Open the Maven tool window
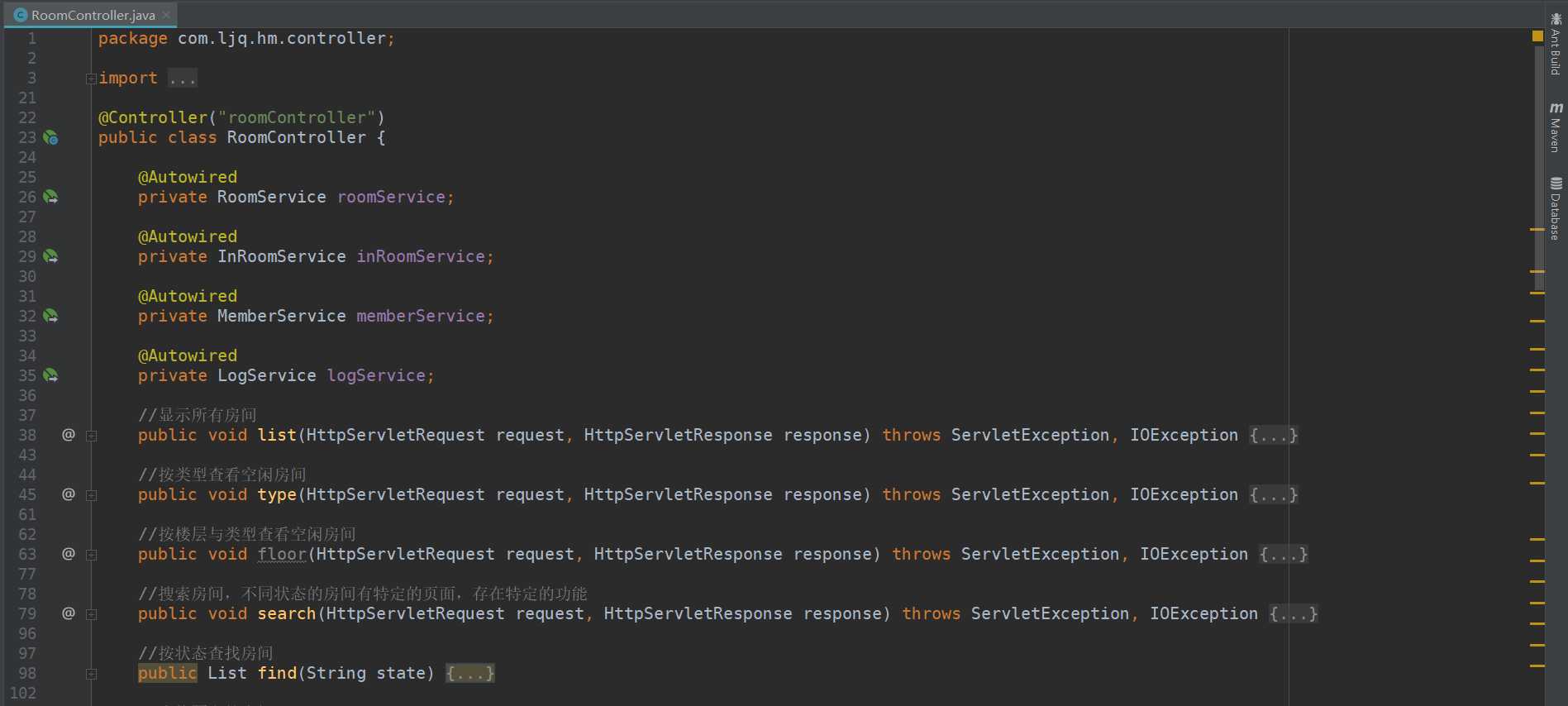Image resolution: width=1568 pixels, height=706 pixels. [1556, 127]
